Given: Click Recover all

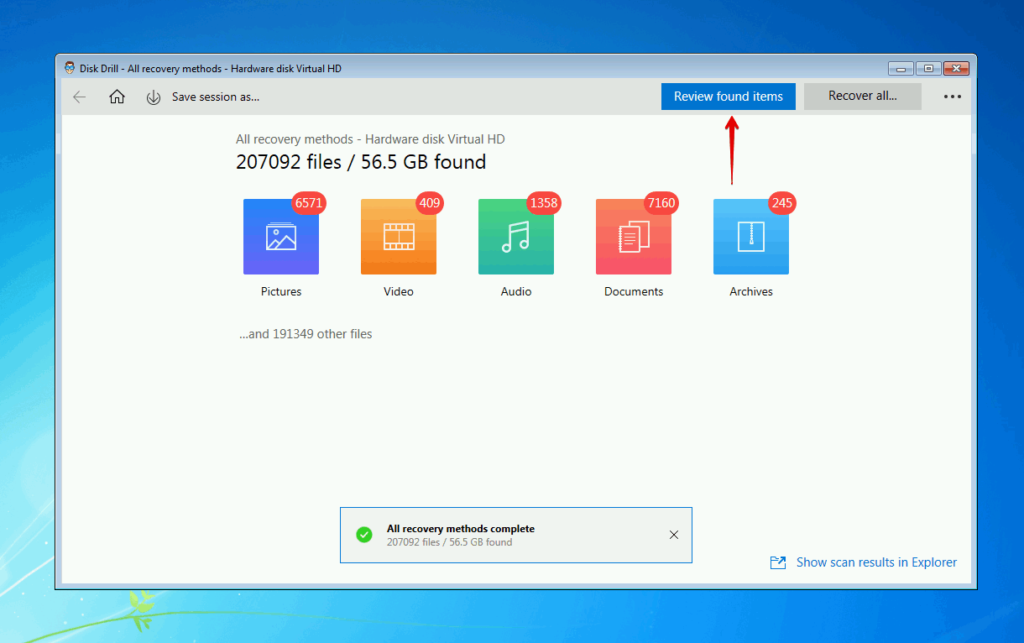Looking at the screenshot, I should (862, 96).
